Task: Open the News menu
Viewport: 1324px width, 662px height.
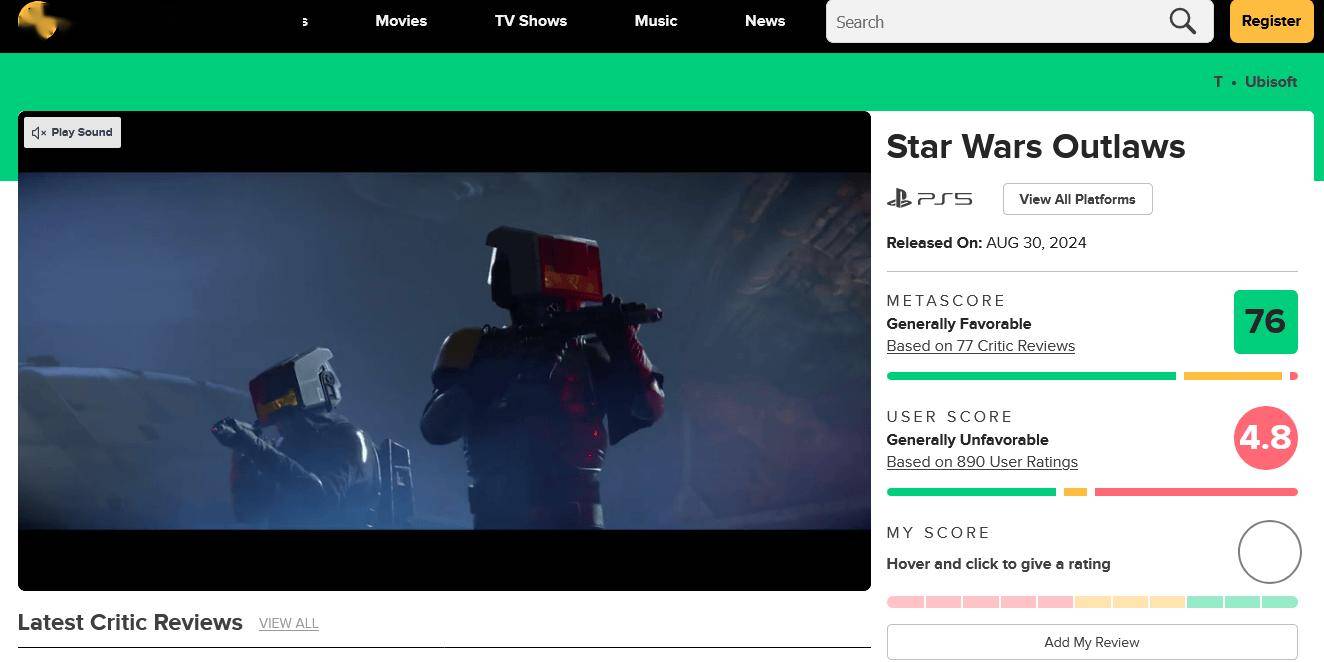Action: 765,21
